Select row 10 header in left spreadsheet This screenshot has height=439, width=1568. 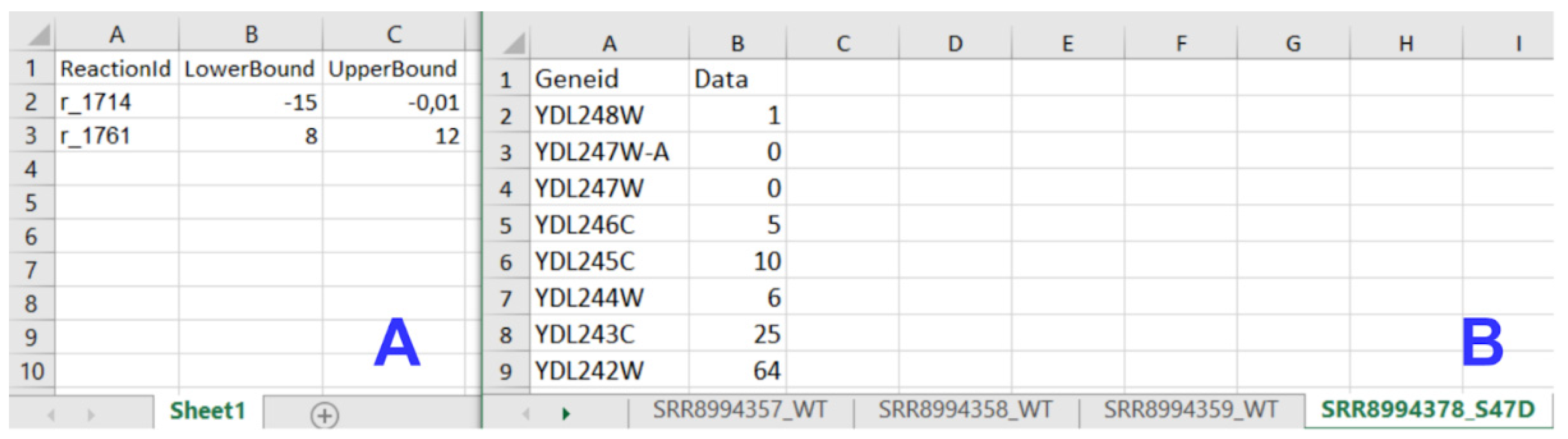click(x=32, y=371)
